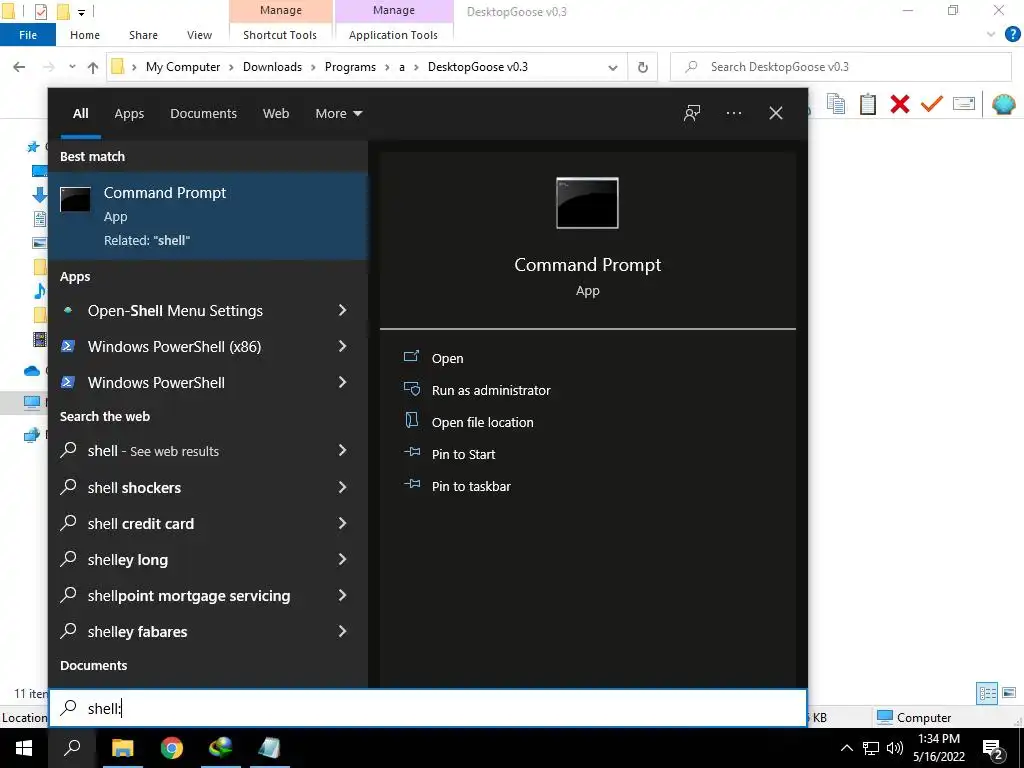Click the Copy icon in Explorer toolbar
The height and width of the screenshot is (768, 1024).
836,104
